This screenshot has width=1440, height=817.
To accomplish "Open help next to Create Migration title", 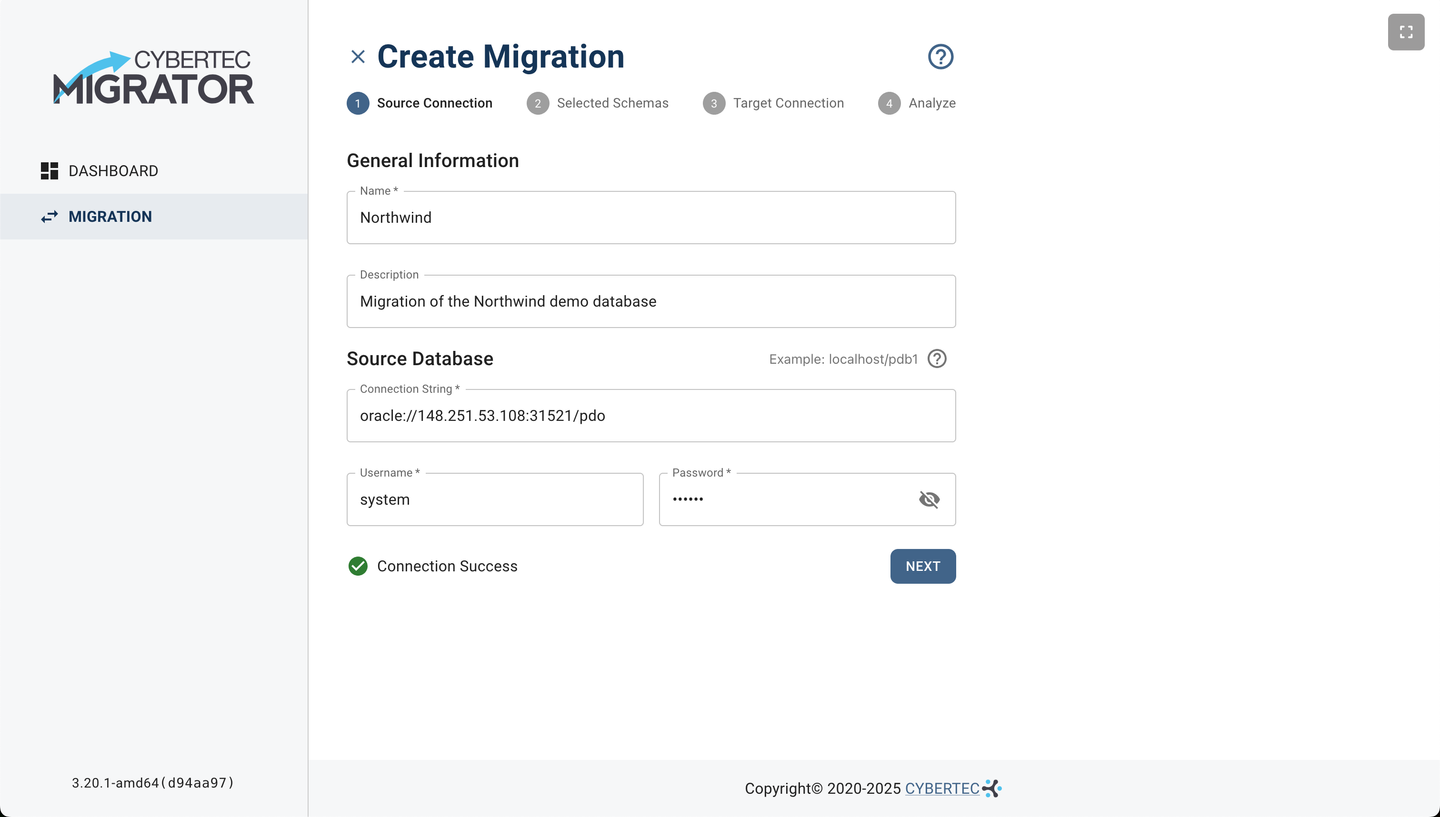I will (x=940, y=57).
